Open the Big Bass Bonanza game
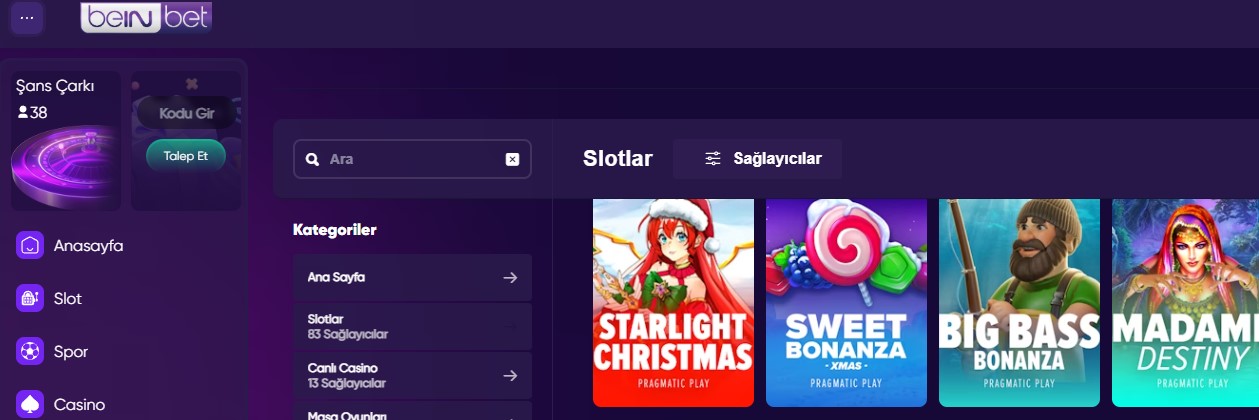 coord(1019,302)
